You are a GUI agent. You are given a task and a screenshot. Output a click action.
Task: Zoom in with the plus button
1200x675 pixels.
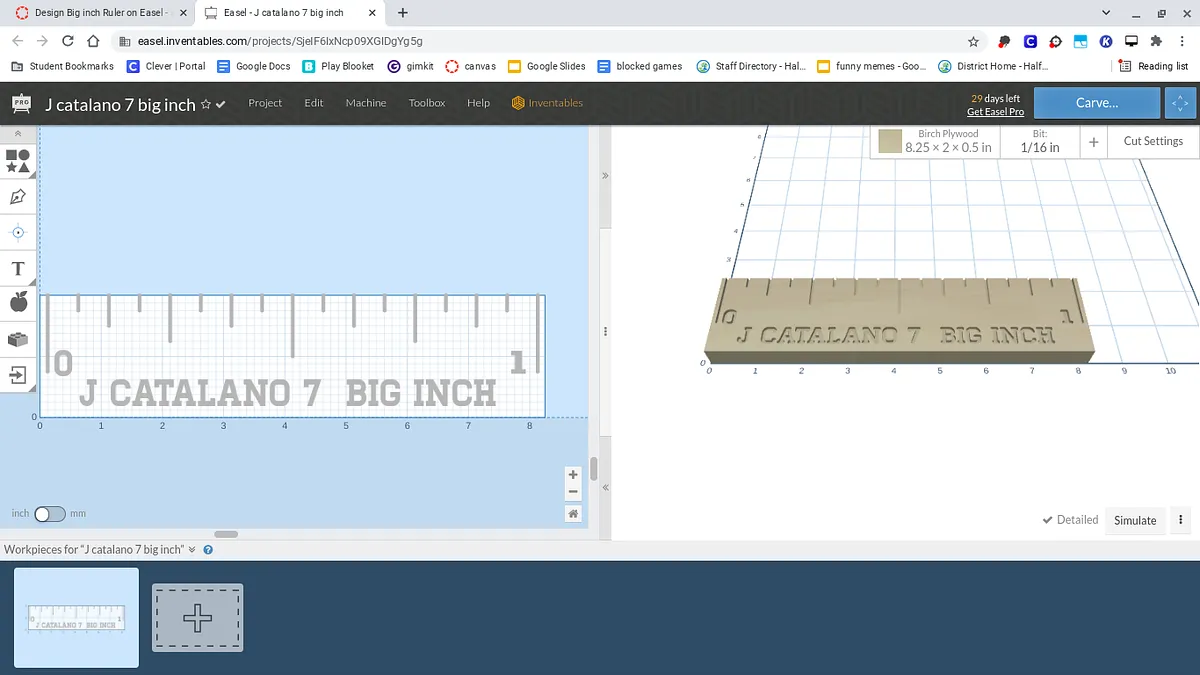(573, 475)
